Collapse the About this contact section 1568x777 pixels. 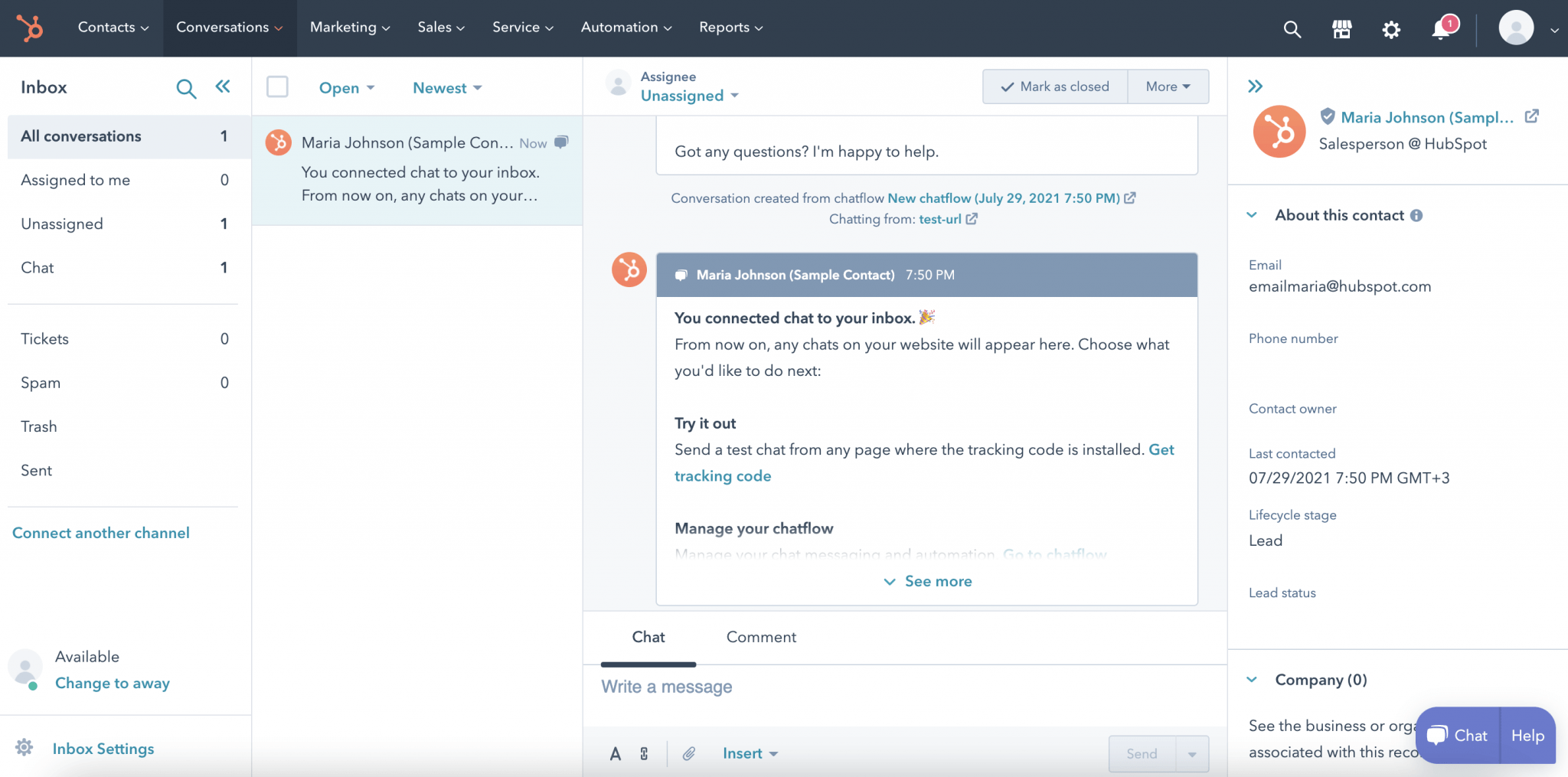(x=1253, y=215)
